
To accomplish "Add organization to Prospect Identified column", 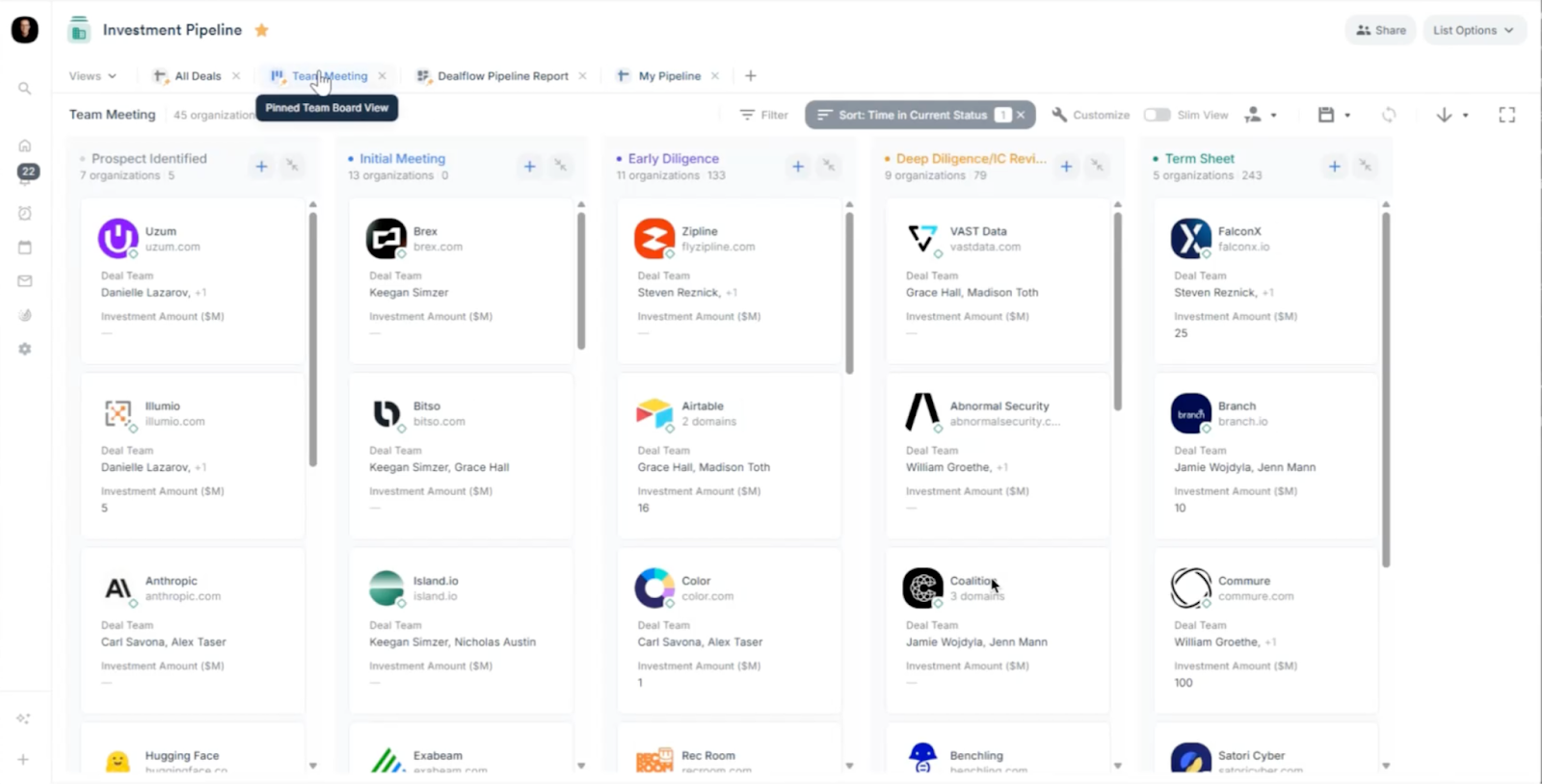I will (261, 167).
